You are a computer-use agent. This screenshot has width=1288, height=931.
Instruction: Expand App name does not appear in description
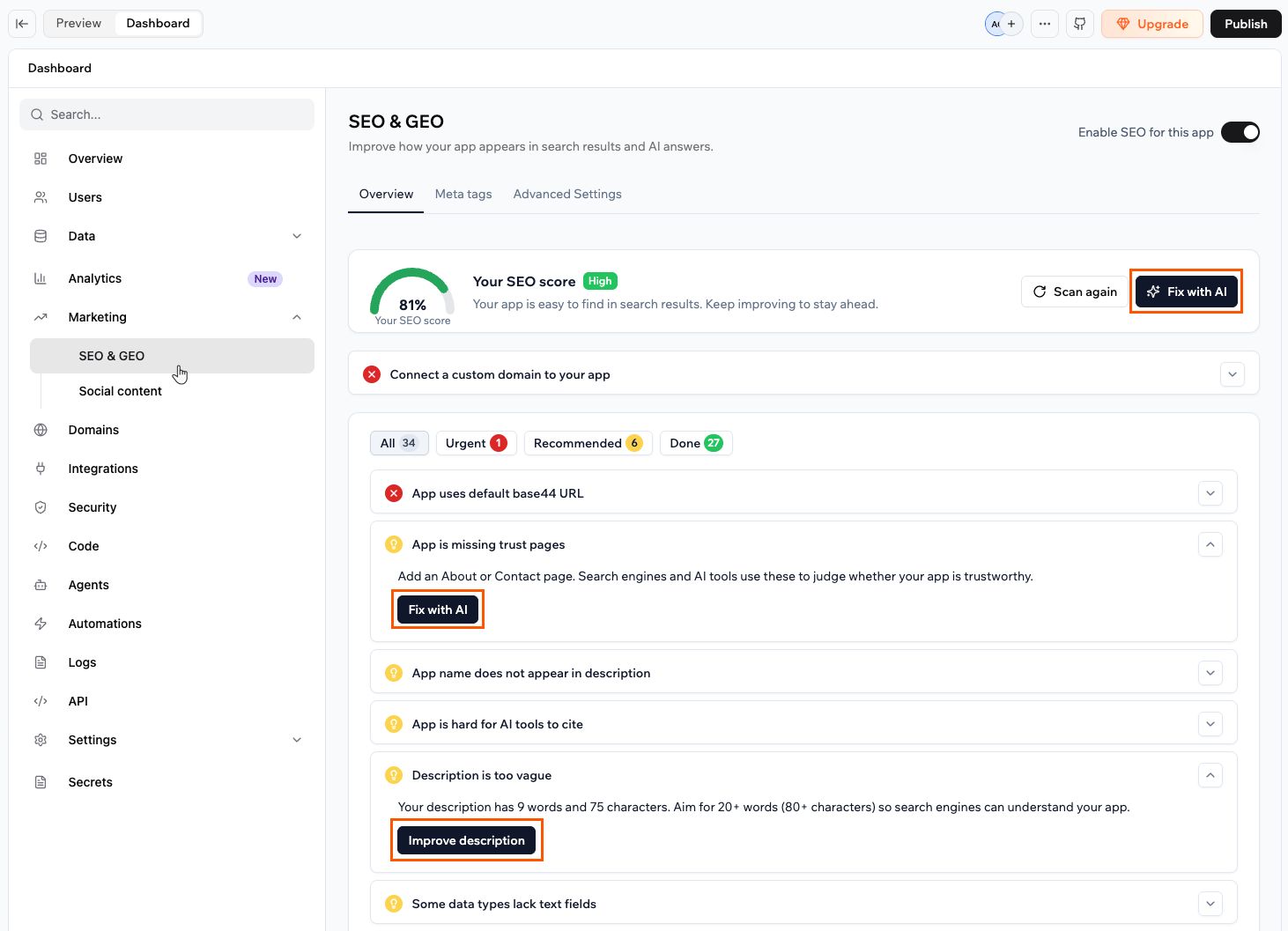point(1210,673)
